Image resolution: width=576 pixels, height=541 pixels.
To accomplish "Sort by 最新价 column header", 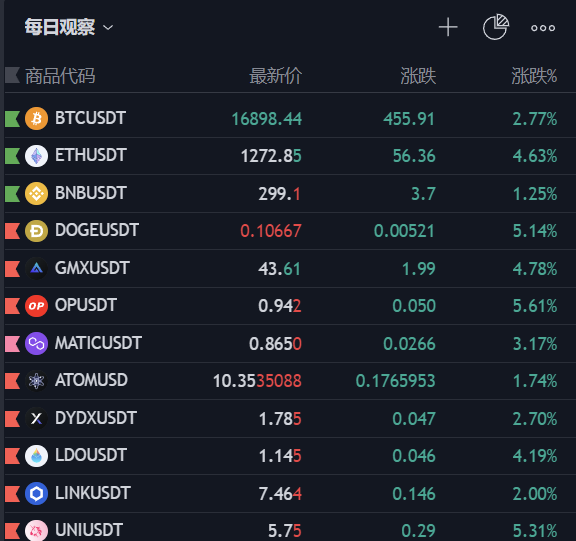I will pyautogui.click(x=276, y=76).
